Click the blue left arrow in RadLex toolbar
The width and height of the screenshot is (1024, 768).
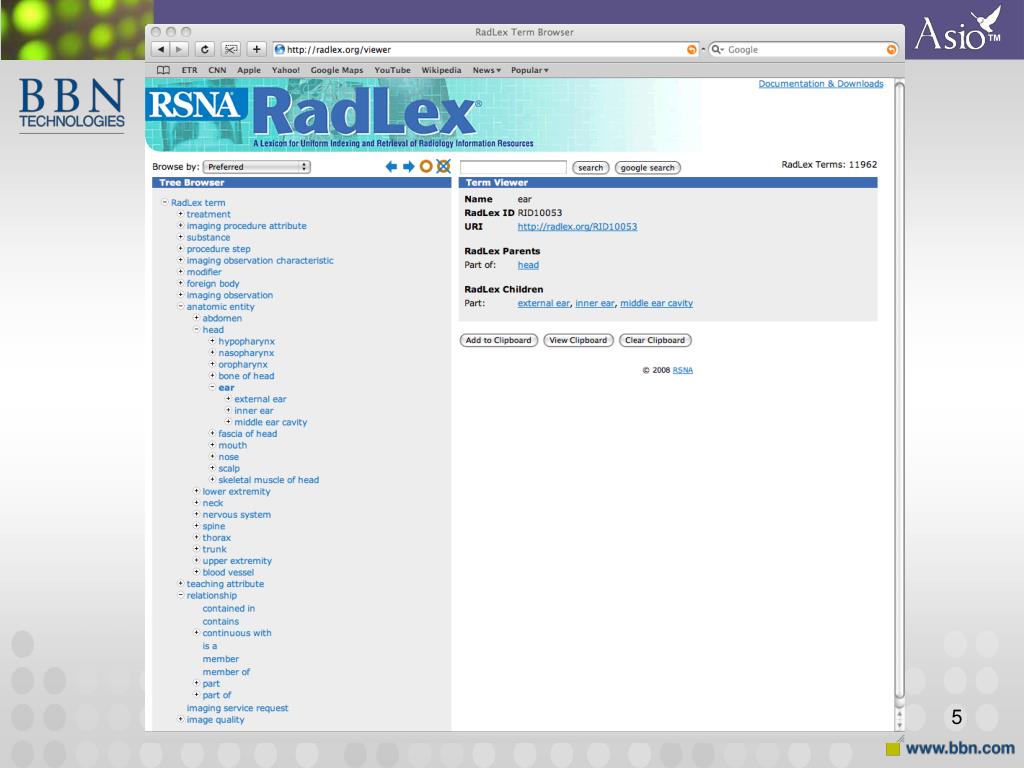(391, 167)
